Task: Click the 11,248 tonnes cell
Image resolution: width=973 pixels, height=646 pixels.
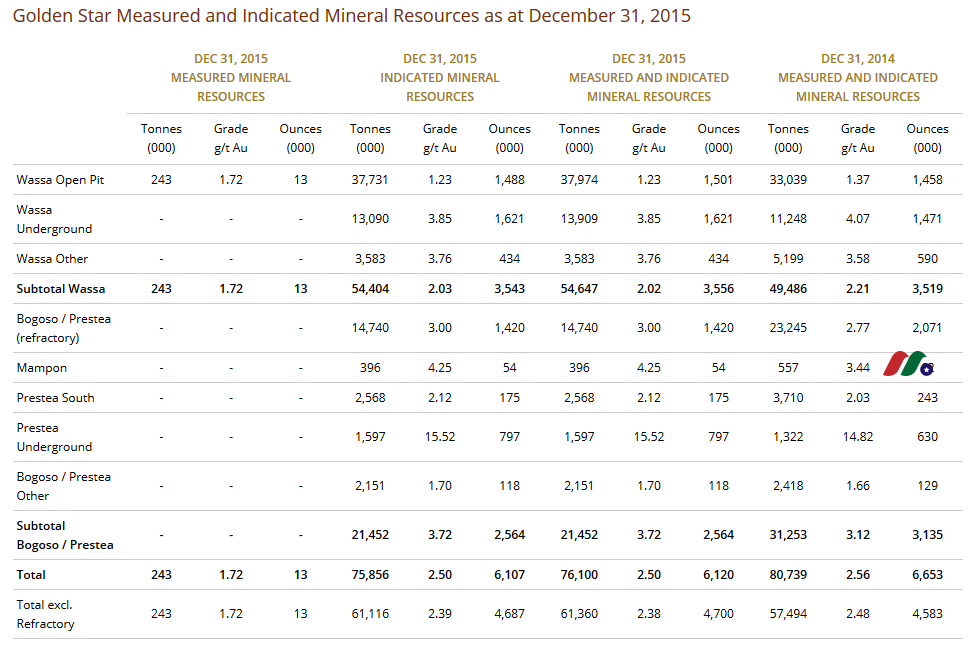Action: coord(788,219)
